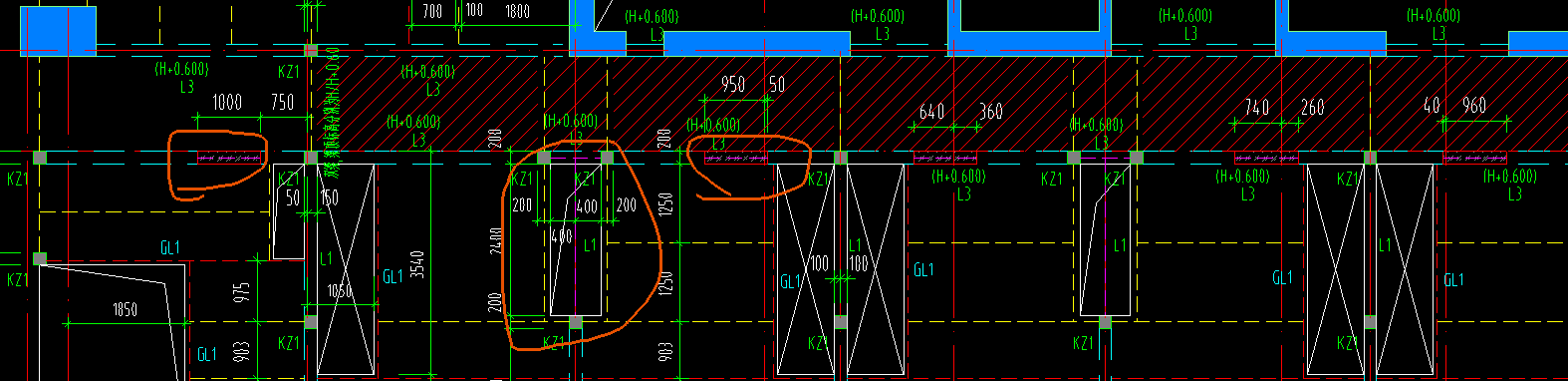The width and height of the screenshot is (1568, 381).
Task: Click the leftmost orange revision circle outline
Action: point(218,164)
